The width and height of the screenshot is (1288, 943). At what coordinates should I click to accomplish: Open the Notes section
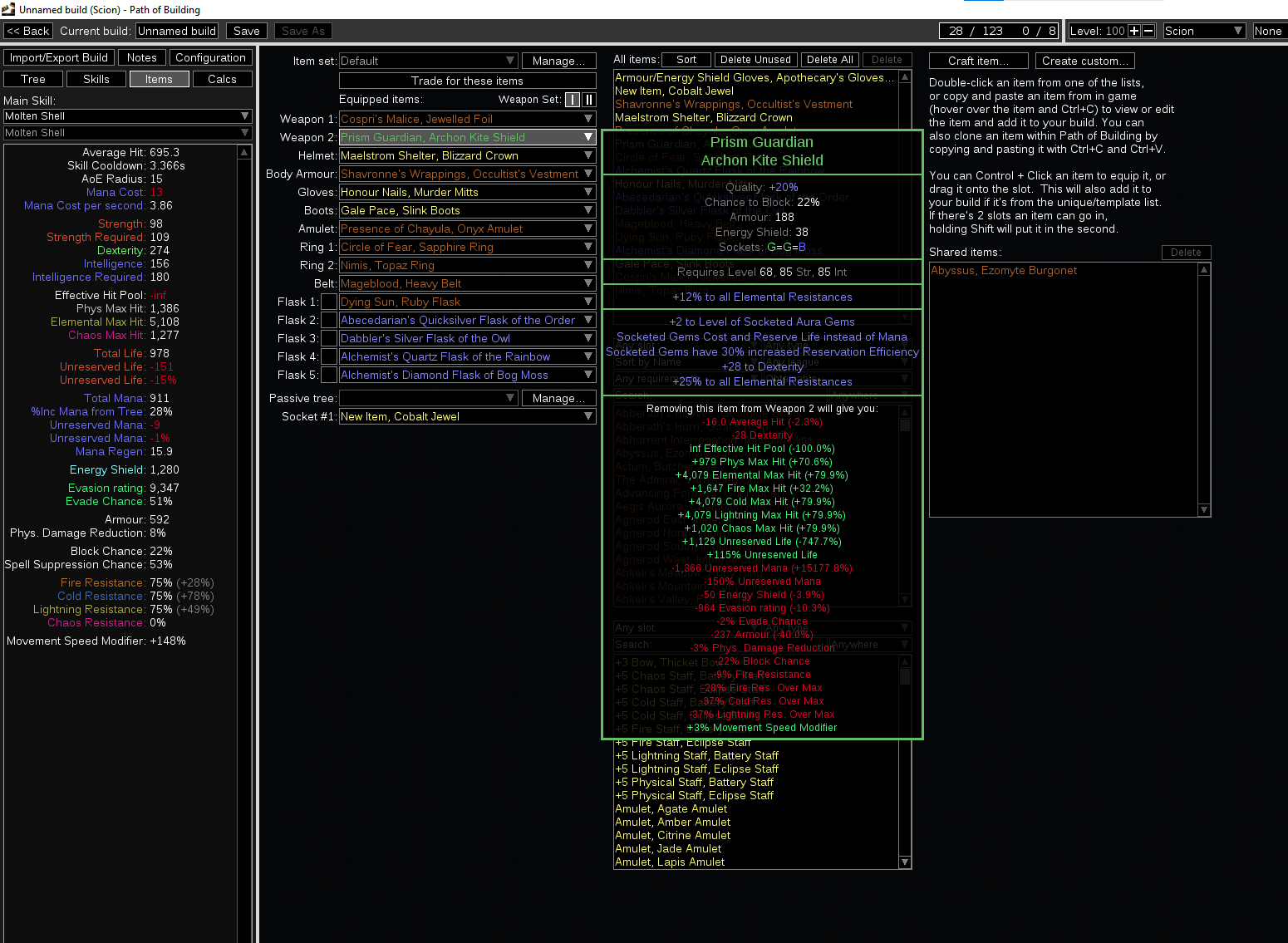pyautogui.click(x=142, y=57)
